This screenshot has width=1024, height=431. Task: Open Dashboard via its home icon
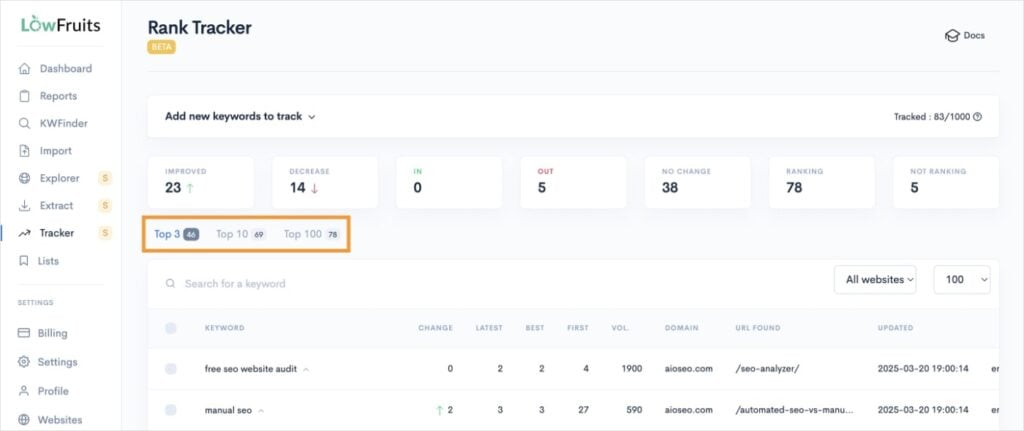click(24, 69)
